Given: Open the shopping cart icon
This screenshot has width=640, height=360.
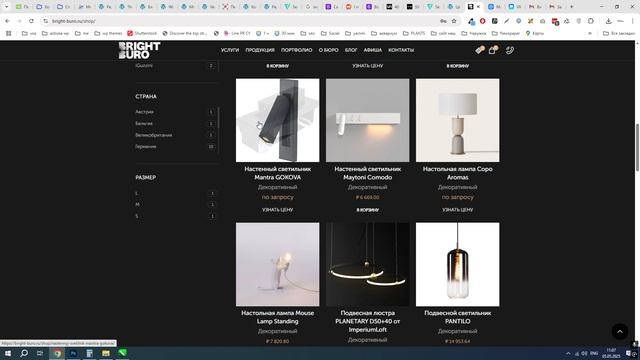Looking at the screenshot, I should coord(493,50).
